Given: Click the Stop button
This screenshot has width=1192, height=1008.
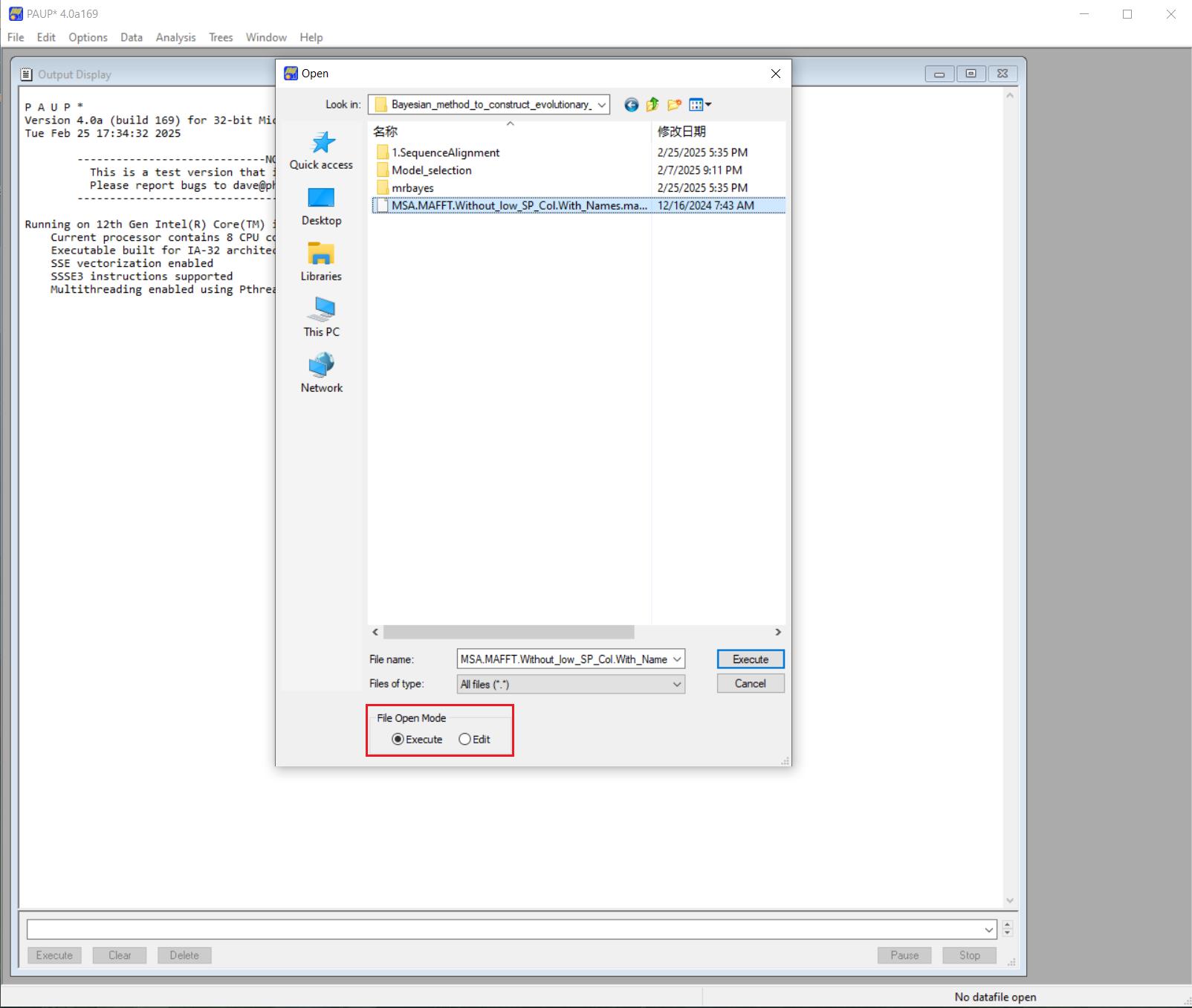Looking at the screenshot, I should pos(969,955).
